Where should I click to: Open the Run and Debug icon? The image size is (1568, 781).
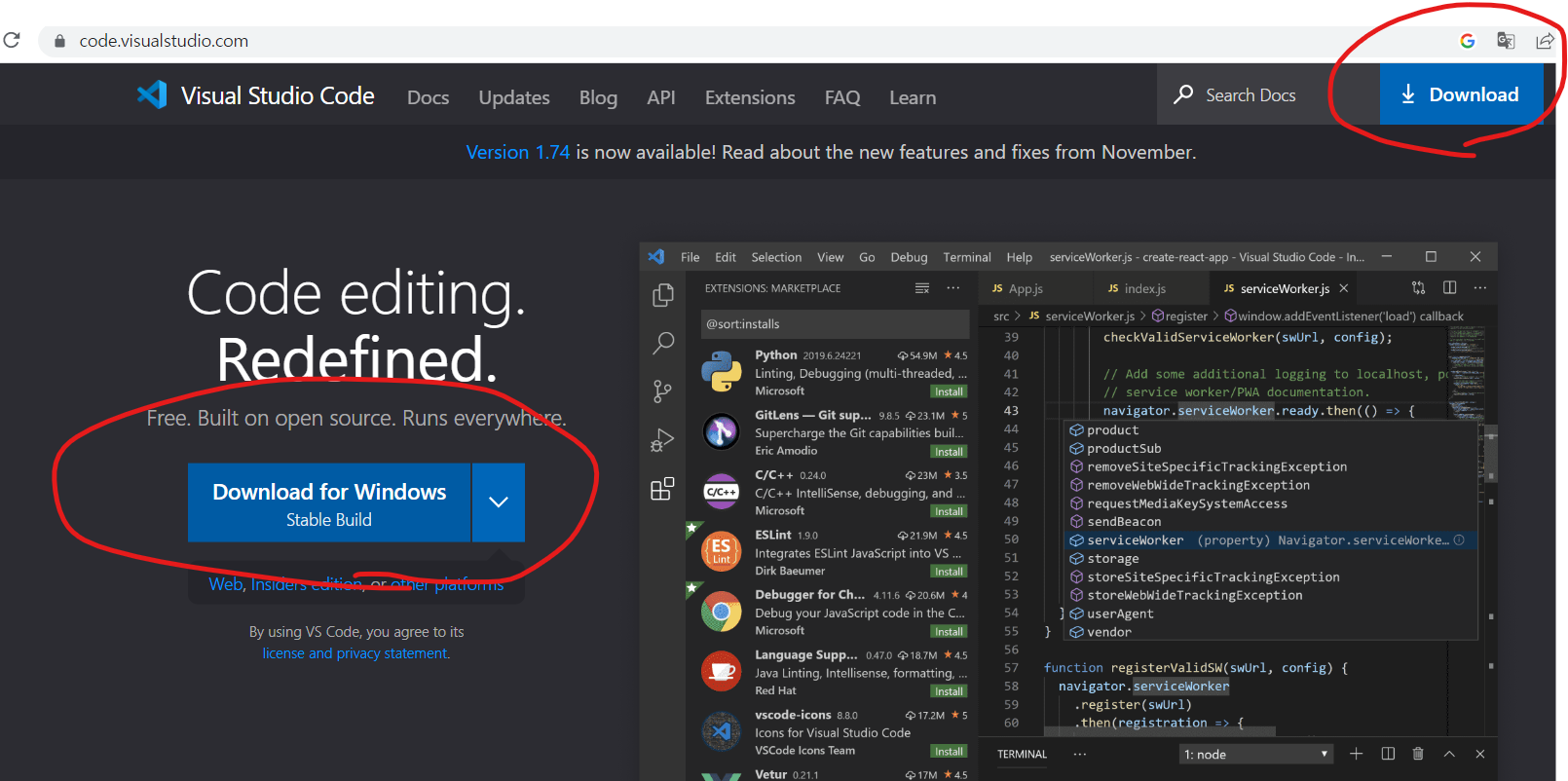(x=663, y=441)
